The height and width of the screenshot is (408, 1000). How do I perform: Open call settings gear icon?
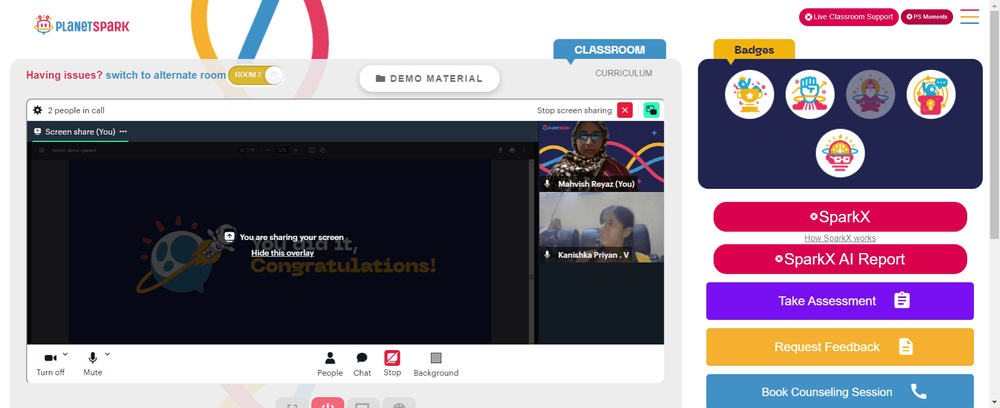coord(38,110)
